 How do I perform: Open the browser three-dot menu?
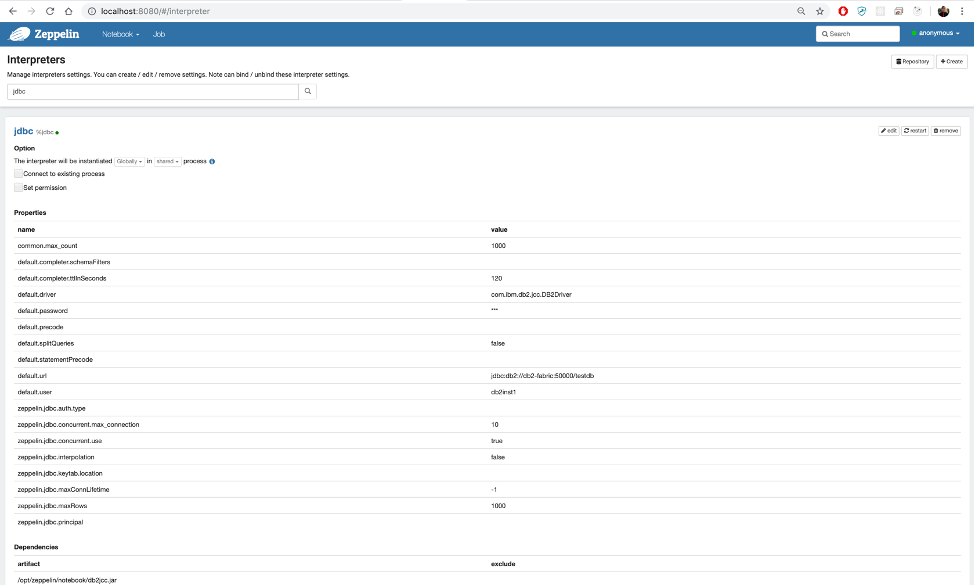point(962,11)
